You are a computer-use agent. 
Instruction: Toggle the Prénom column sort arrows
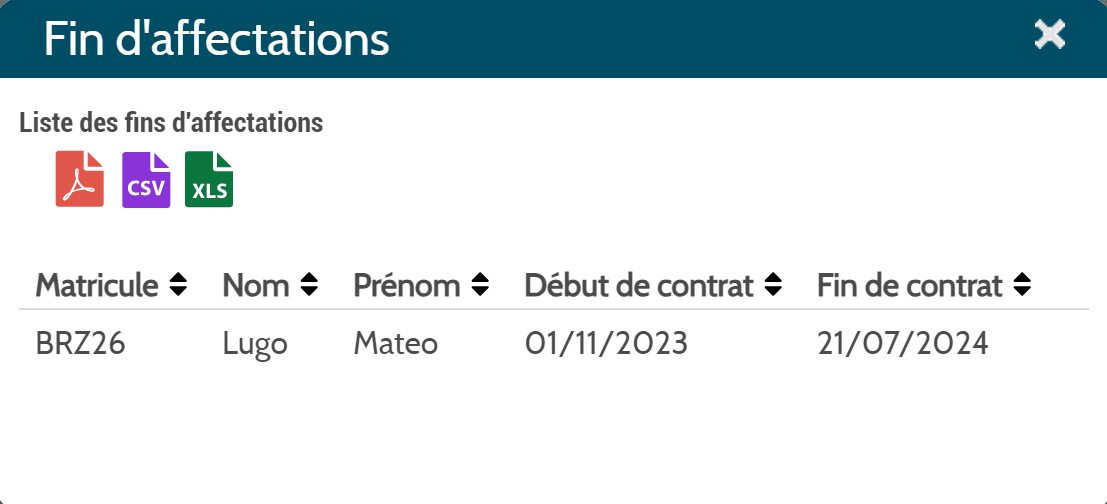(481, 285)
